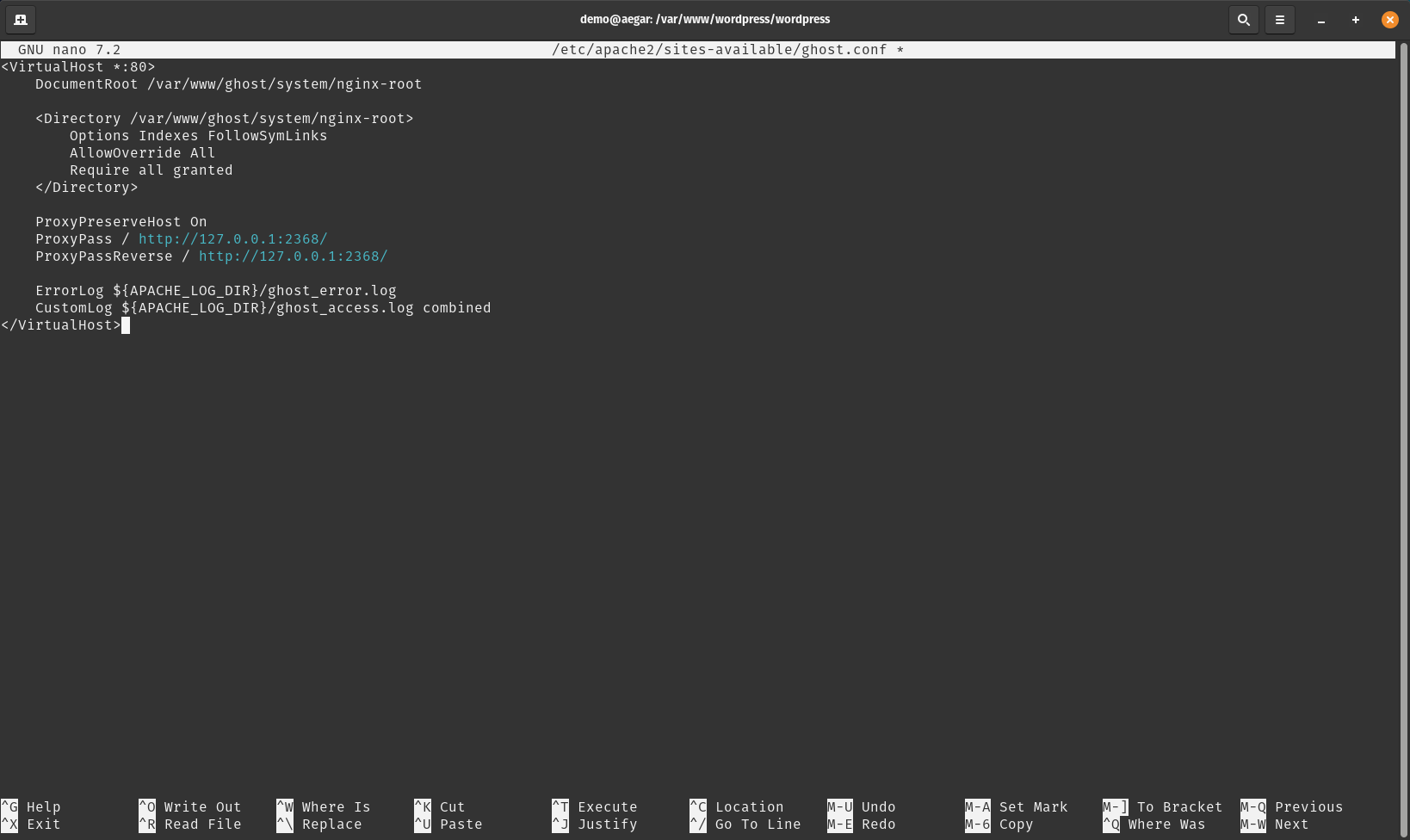The width and height of the screenshot is (1410, 840).
Task: Minimize the terminal window
Action: point(1320,19)
